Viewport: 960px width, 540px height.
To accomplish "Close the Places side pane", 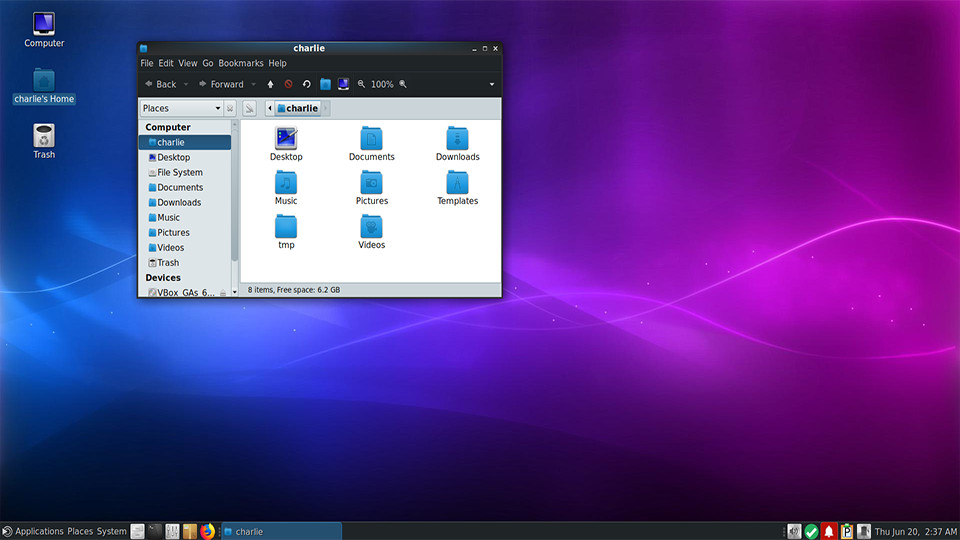I will point(230,108).
